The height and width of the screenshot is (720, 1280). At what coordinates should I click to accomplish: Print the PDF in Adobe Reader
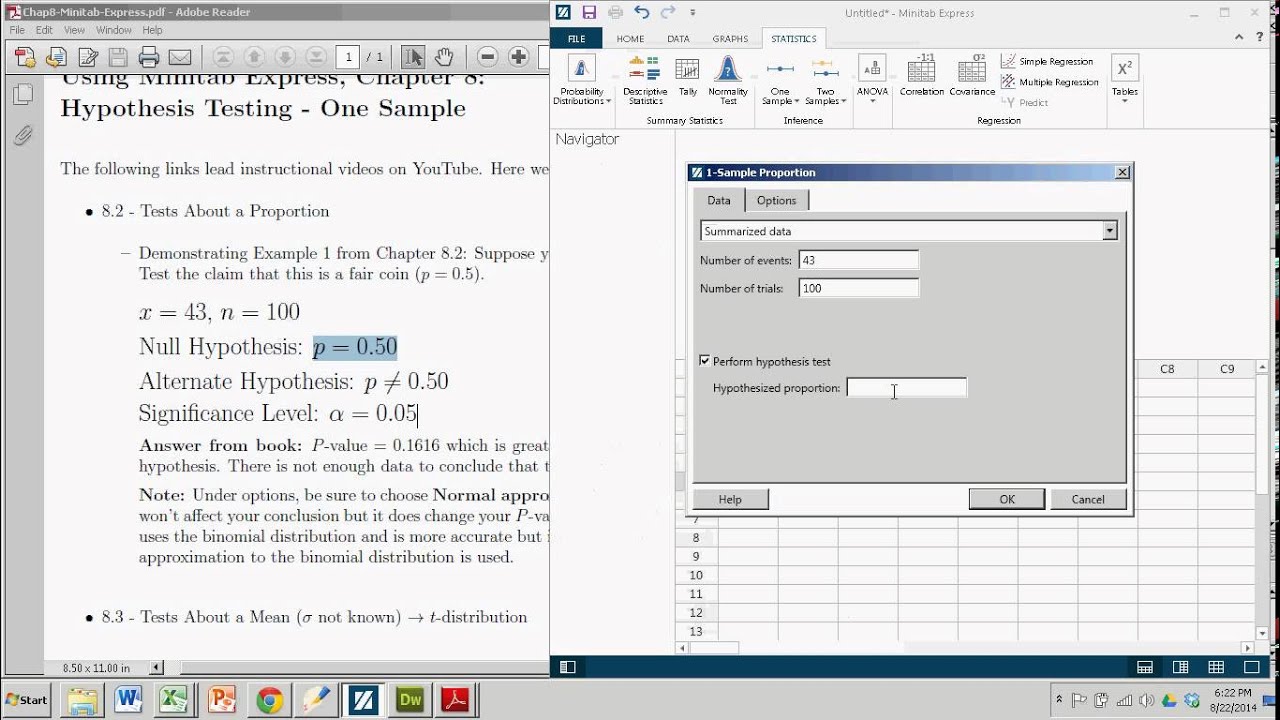click(x=149, y=57)
